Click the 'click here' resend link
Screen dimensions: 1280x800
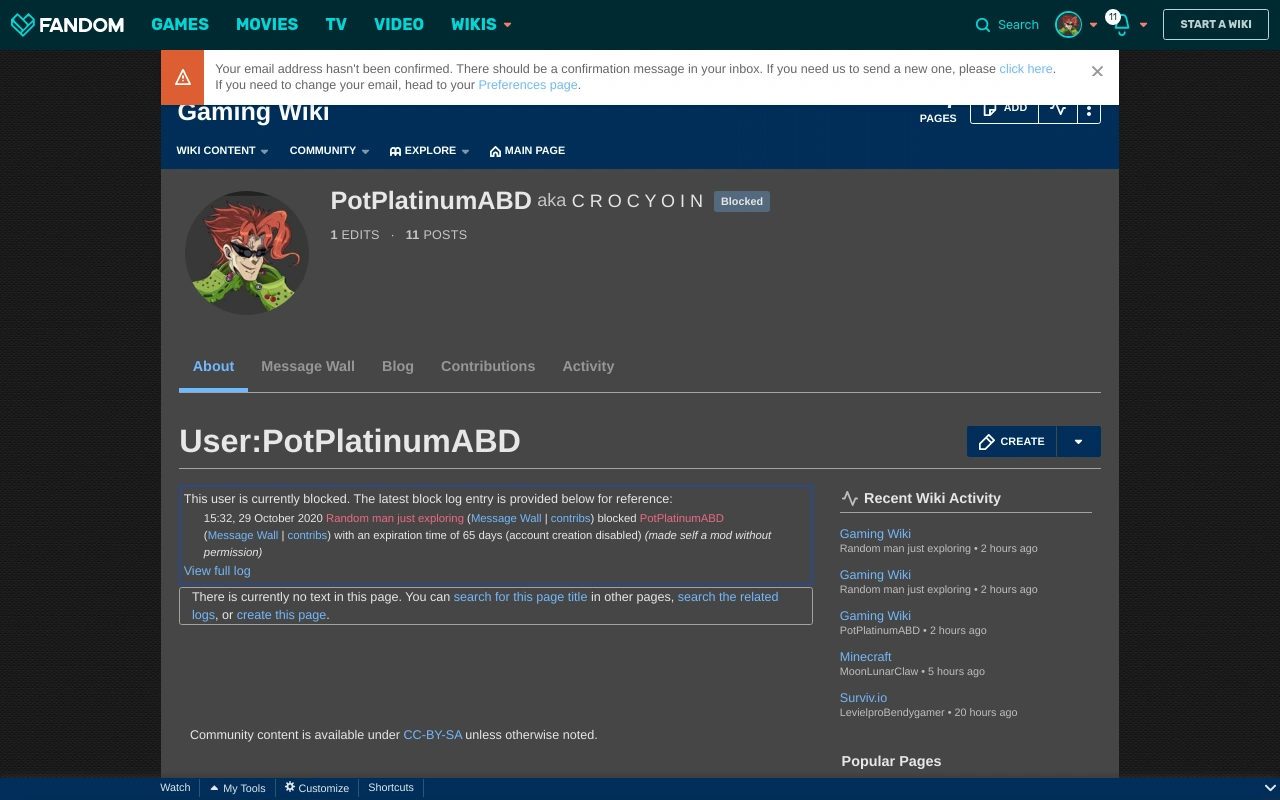1026,69
